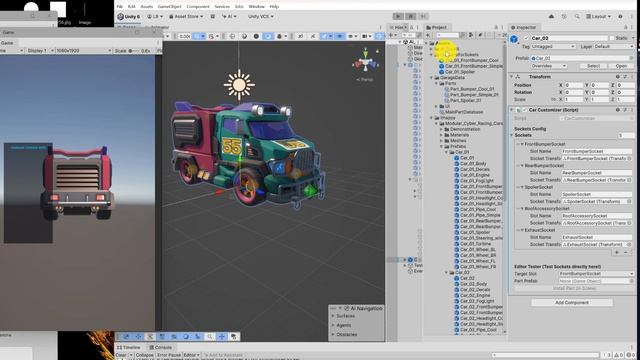The height and width of the screenshot is (360, 640).
Task: Open the AI dropdown in the toolbar
Action: (x=229, y=16)
